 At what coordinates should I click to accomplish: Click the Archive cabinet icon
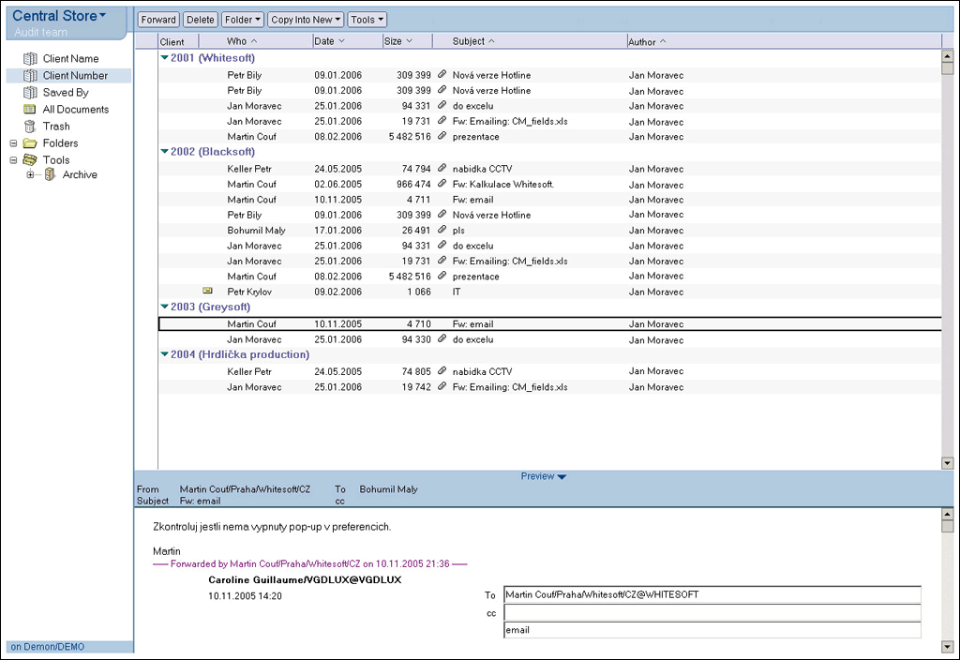50,175
